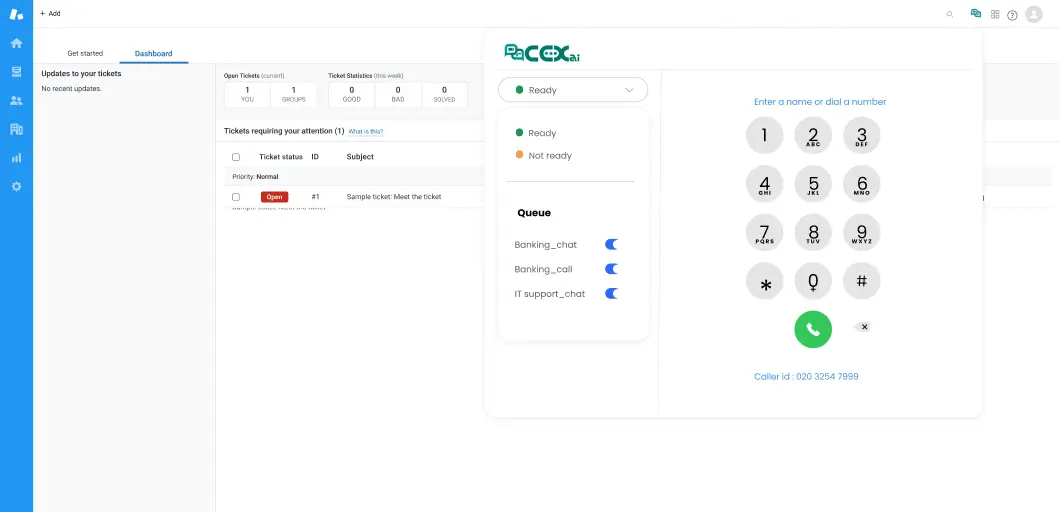
Task: Select Not ready status option
Action: (x=549, y=156)
